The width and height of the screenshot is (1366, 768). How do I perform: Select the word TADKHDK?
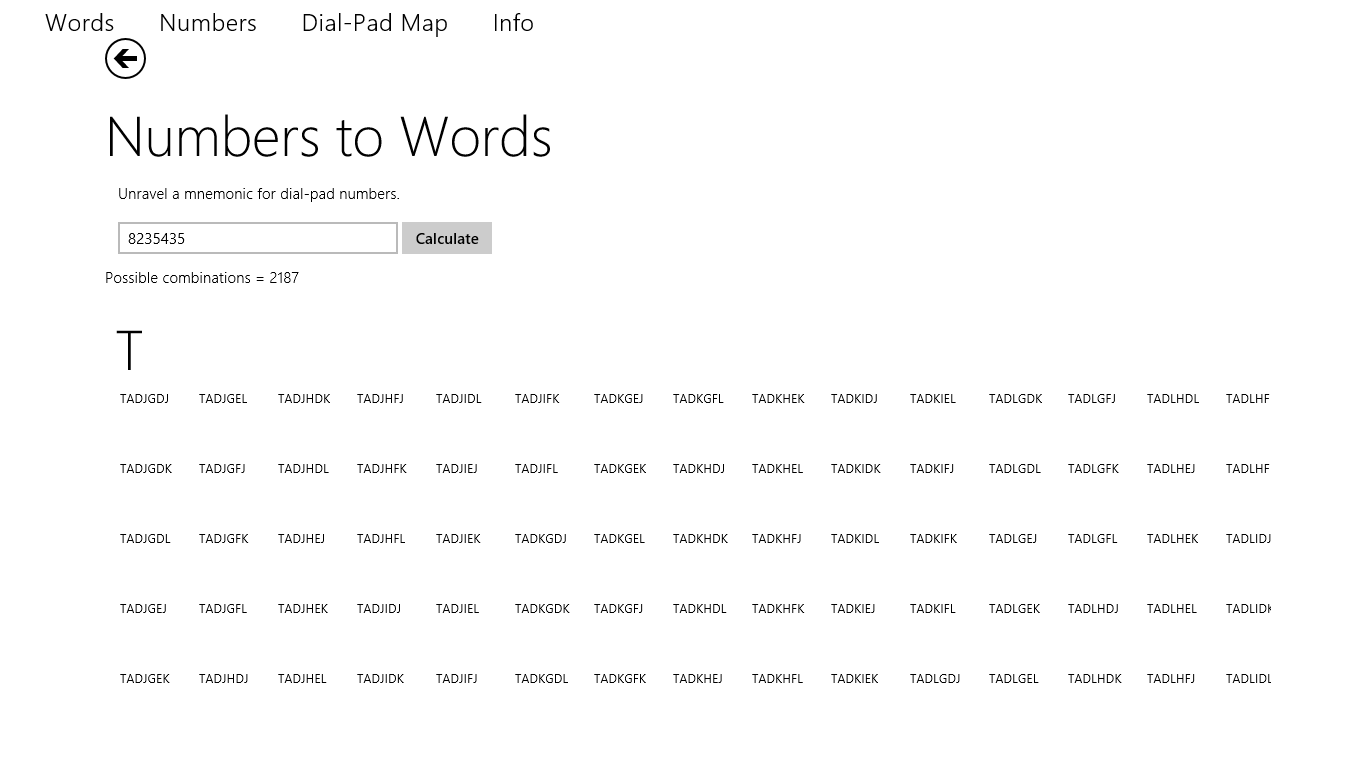click(x=700, y=539)
